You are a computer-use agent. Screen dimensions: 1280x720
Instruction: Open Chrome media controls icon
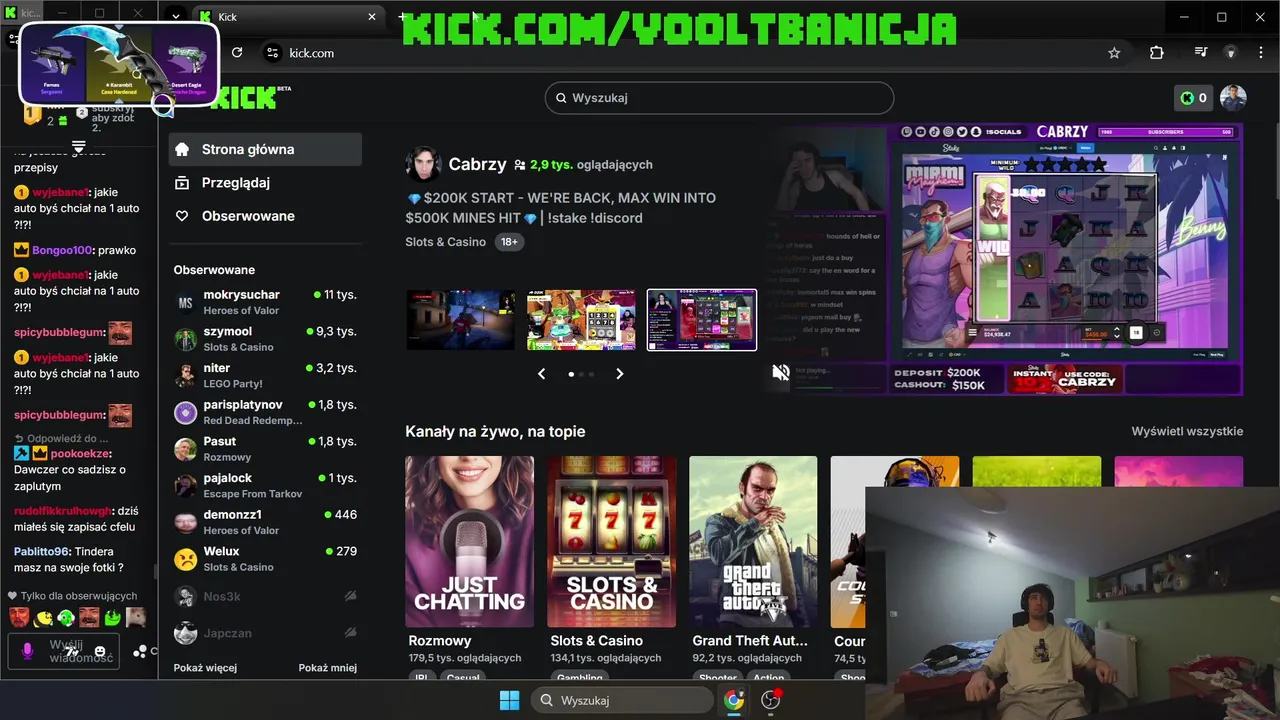[1201, 52]
